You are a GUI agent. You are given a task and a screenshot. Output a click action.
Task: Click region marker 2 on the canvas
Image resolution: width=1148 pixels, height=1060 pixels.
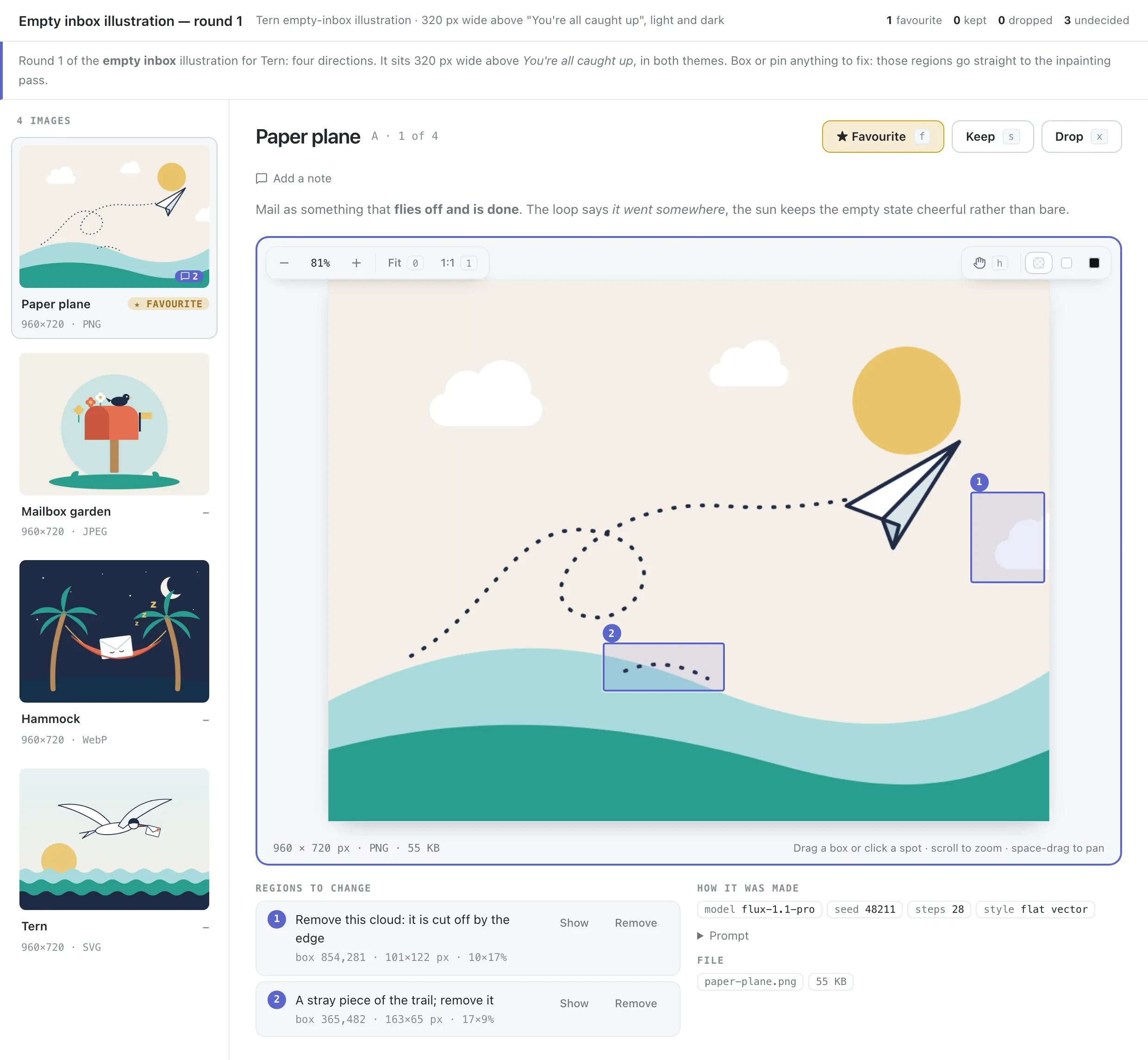coord(611,633)
